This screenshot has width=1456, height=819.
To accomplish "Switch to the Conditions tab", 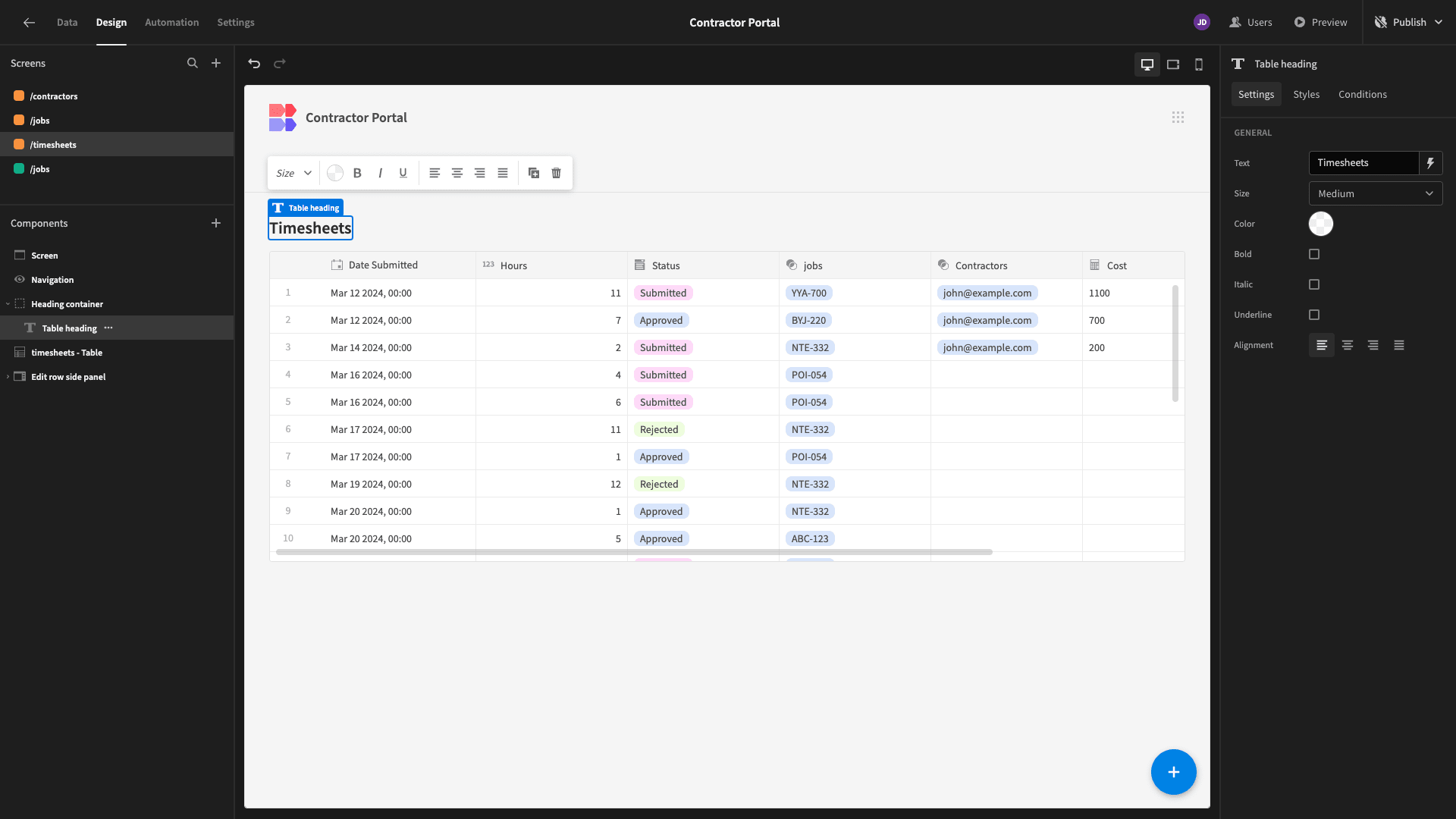I will [x=1362, y=94].
